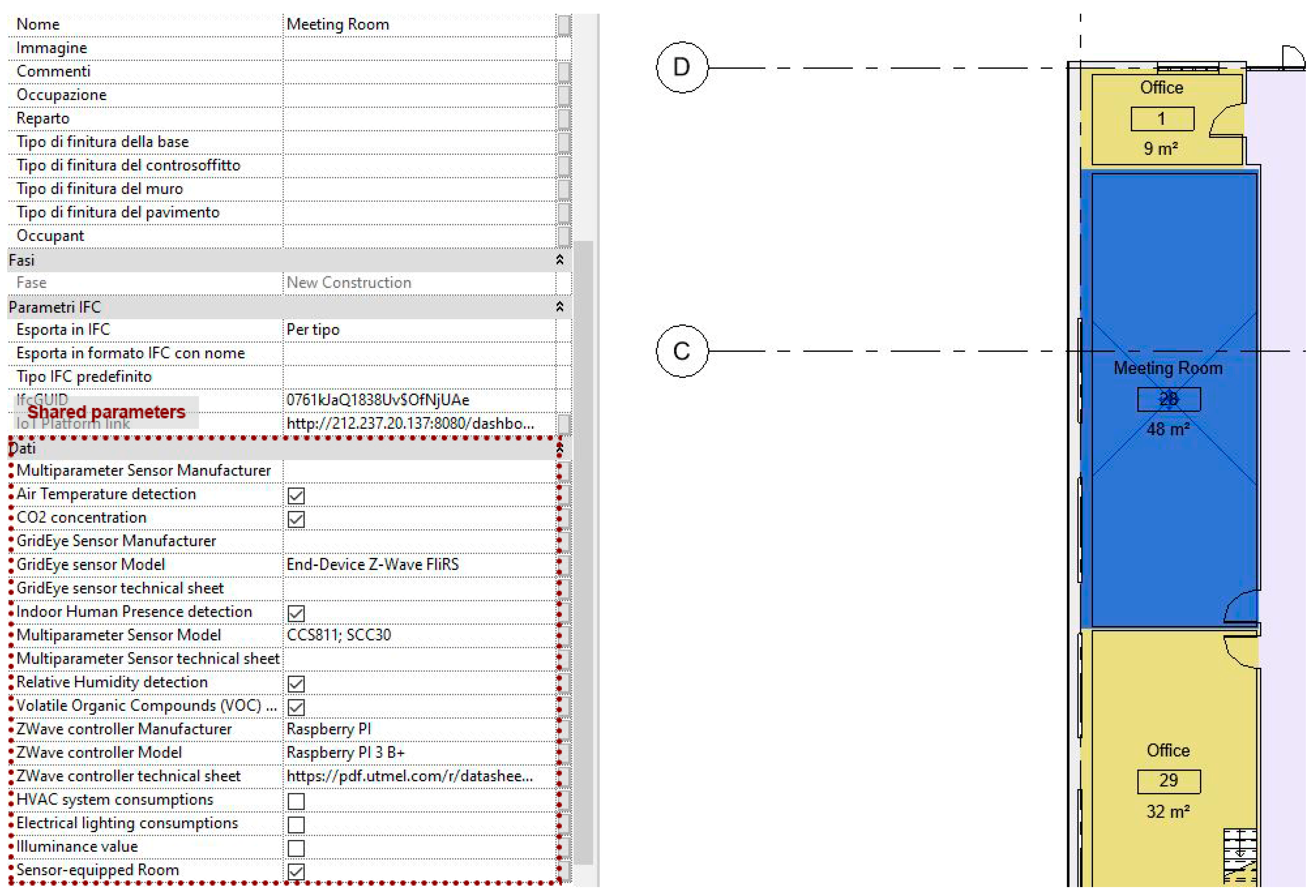Uncheck Air Temperature detection checkbox

pyautogui.click(x=296, y=495)
